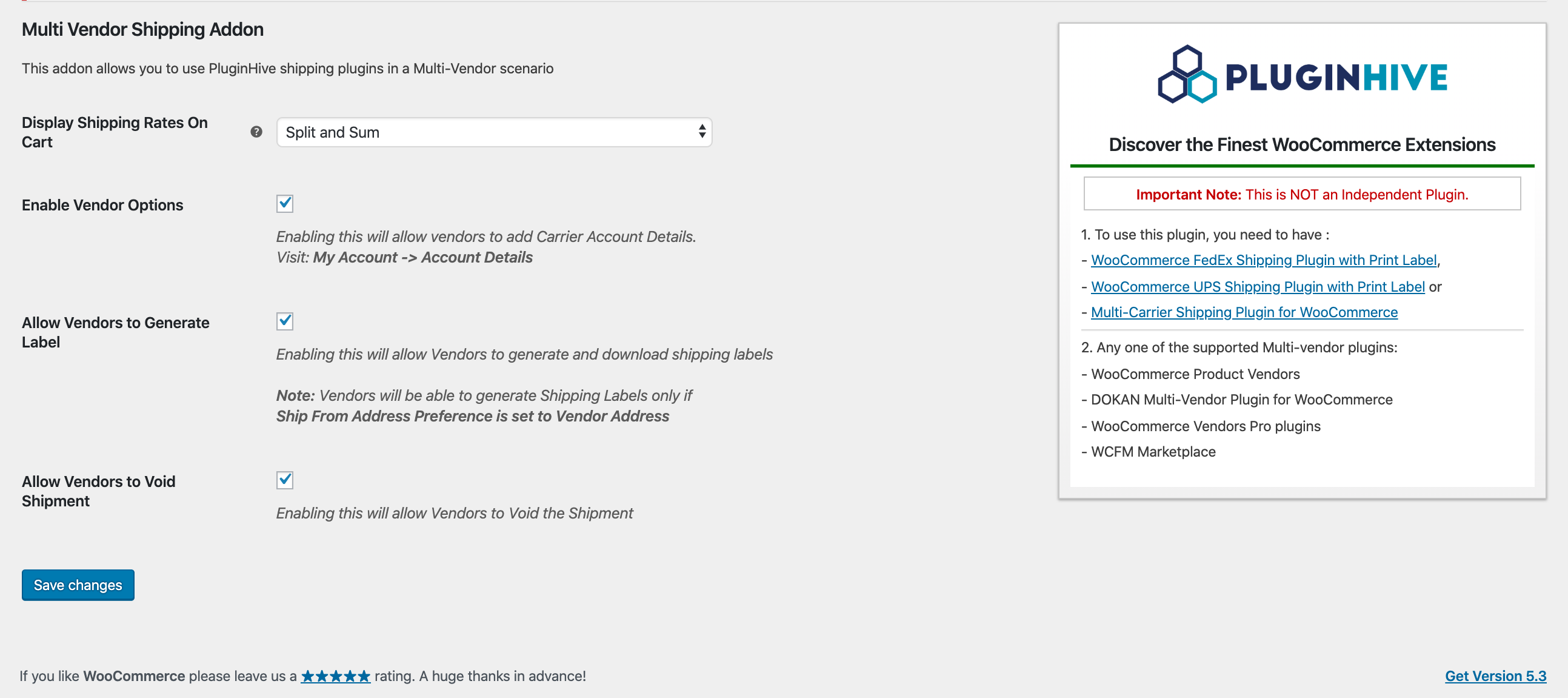This screenshot has width=1568, height=698.
Task: Open the Split and Sum dropdown
Action: point(493,132)
